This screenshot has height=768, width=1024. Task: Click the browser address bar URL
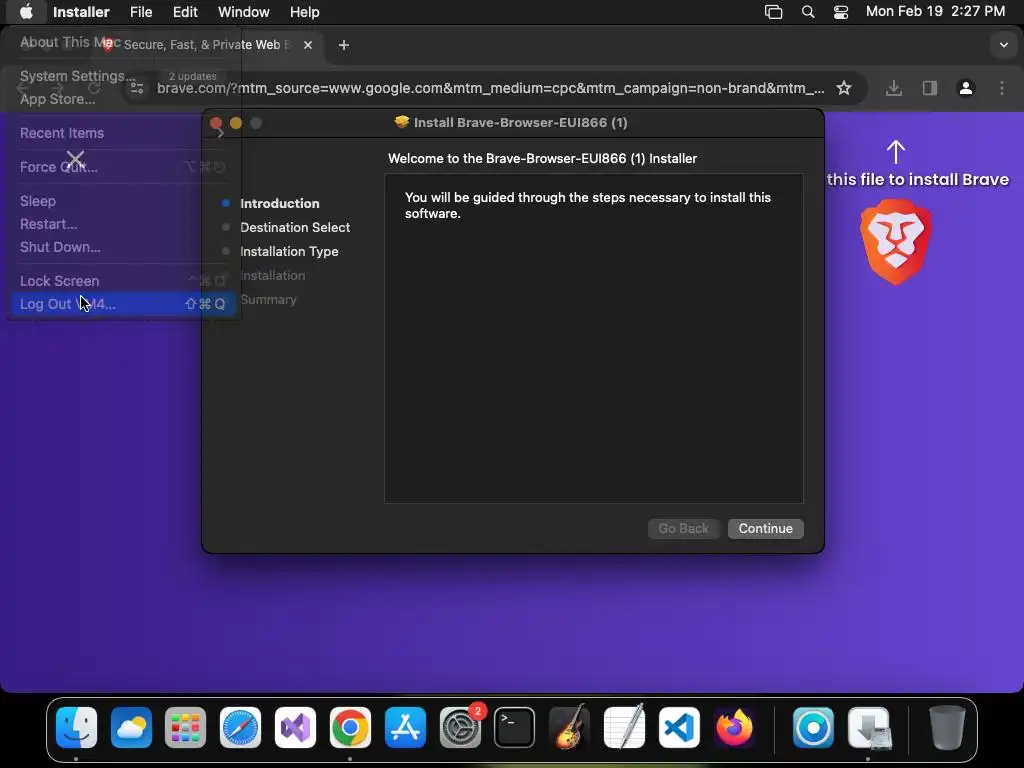click(490, 88)
